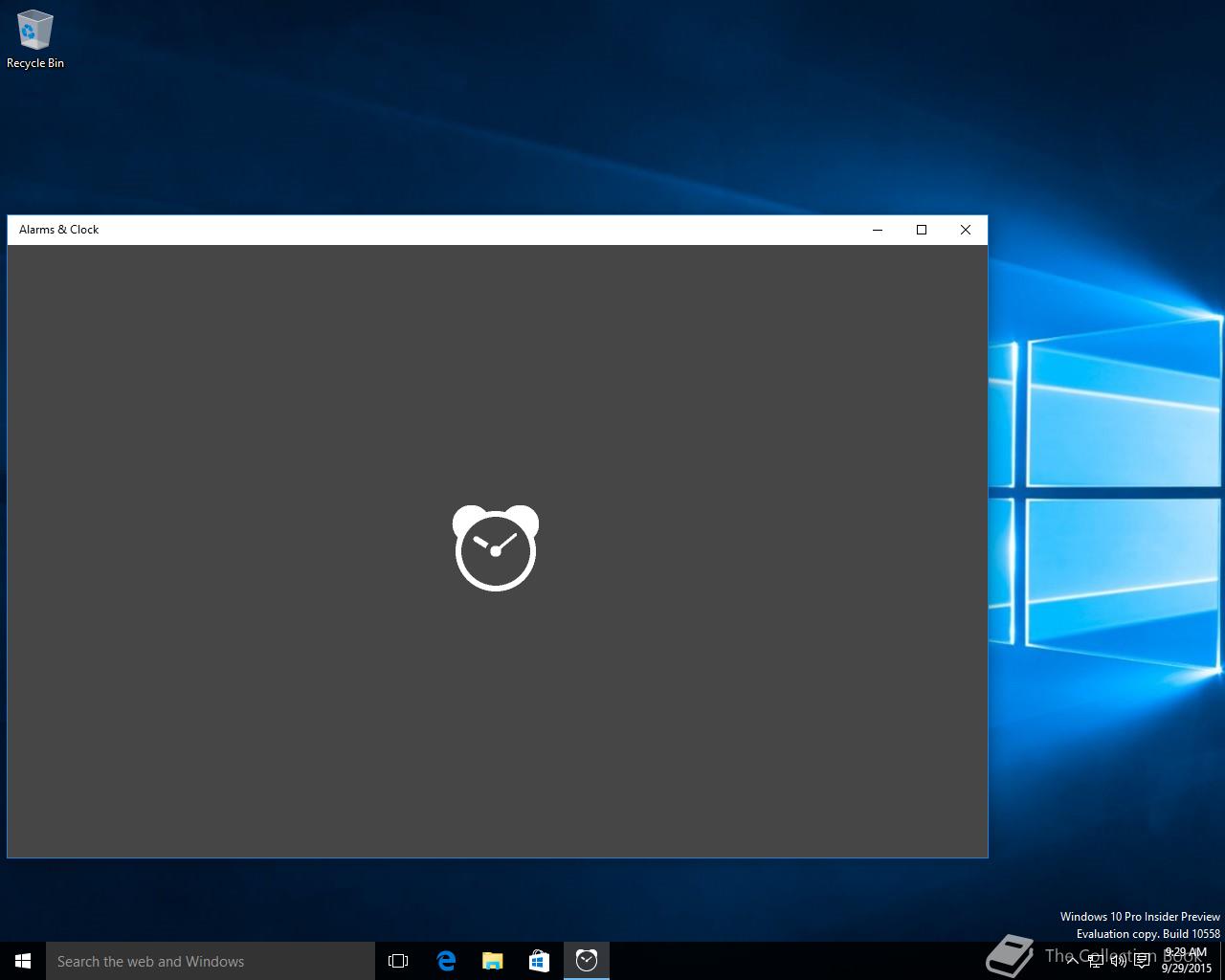Click the 'Alarms & Clock' window title text
The height and width of the screenshot is (980, 1225).
click(x=59, y=230)
